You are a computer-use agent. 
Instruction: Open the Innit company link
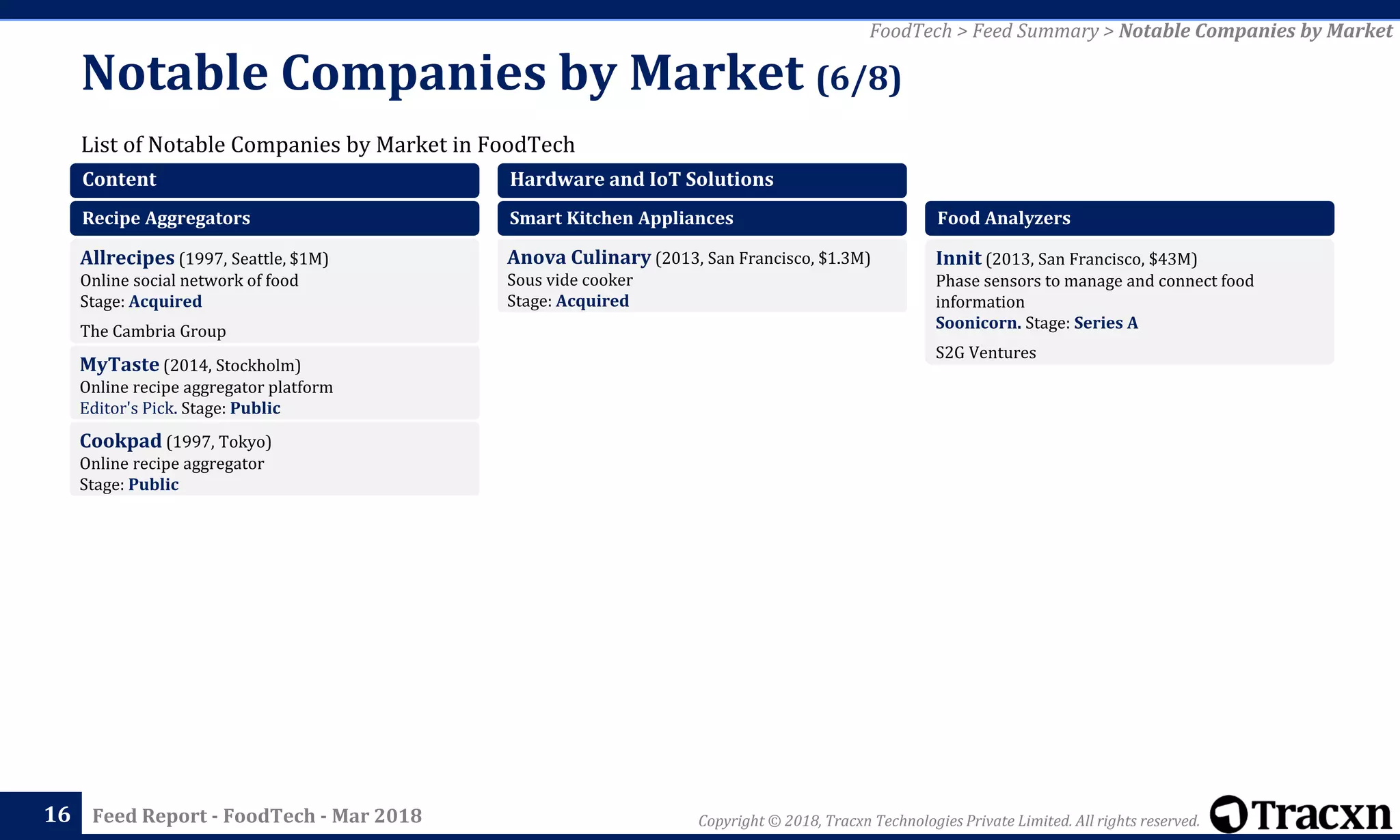coord(958,258)
